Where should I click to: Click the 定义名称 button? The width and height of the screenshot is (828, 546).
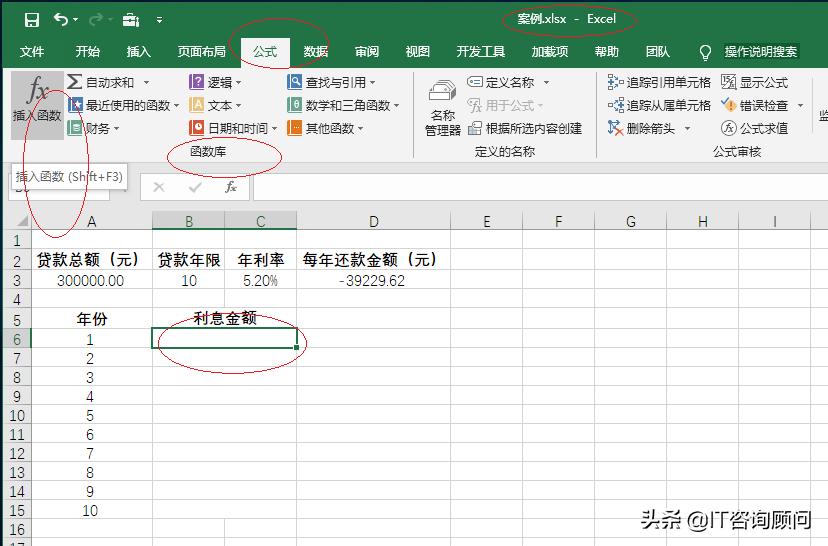click(x=501, y=82)
